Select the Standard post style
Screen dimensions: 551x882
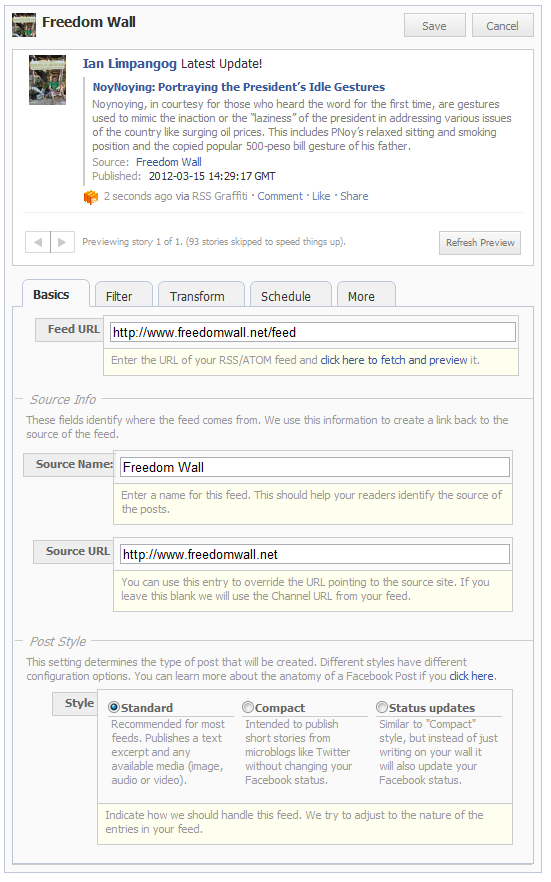pyautogui.click(x=114, y=707)
